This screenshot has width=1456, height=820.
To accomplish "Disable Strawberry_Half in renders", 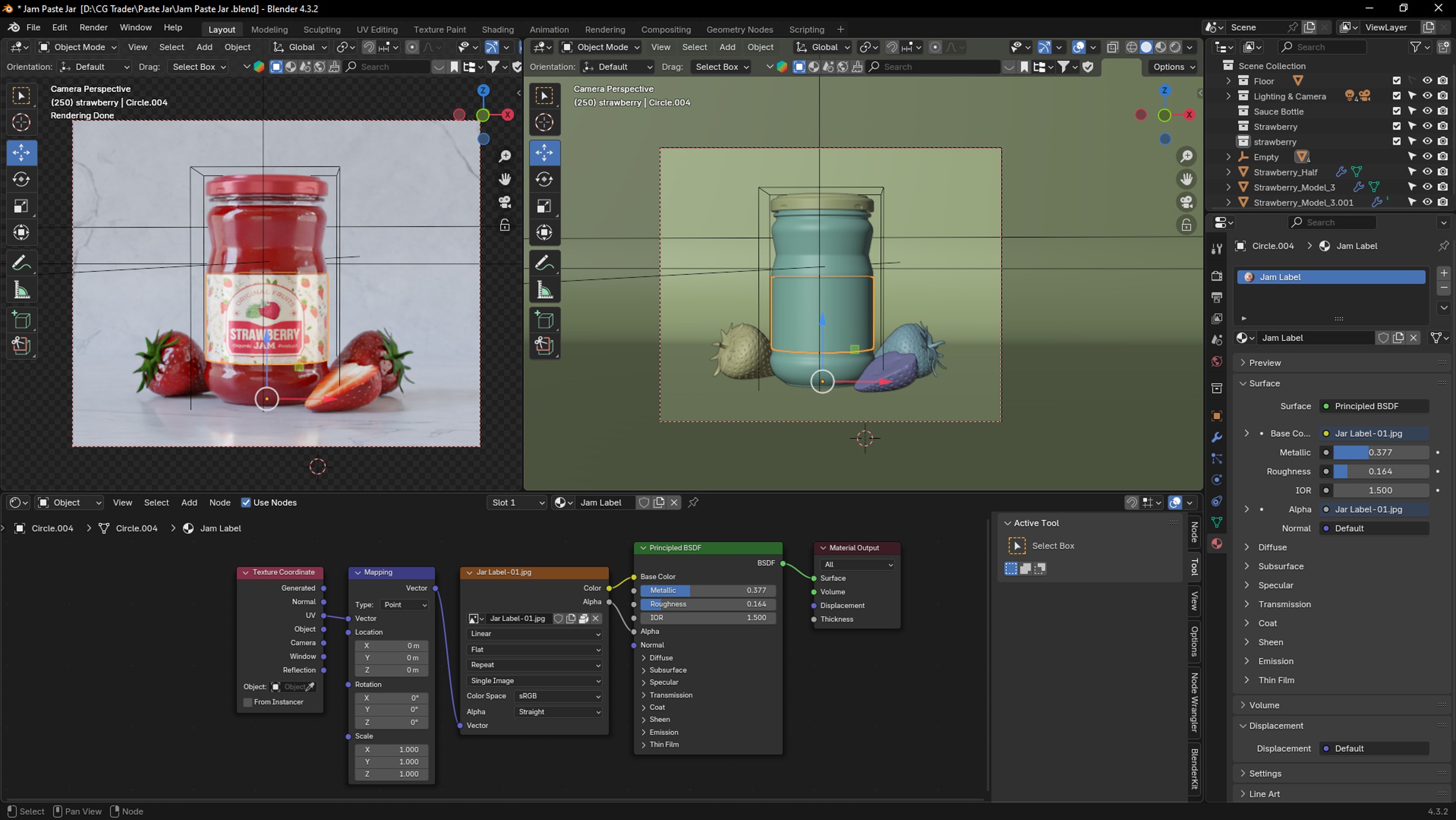I will tap(1443, 172).
